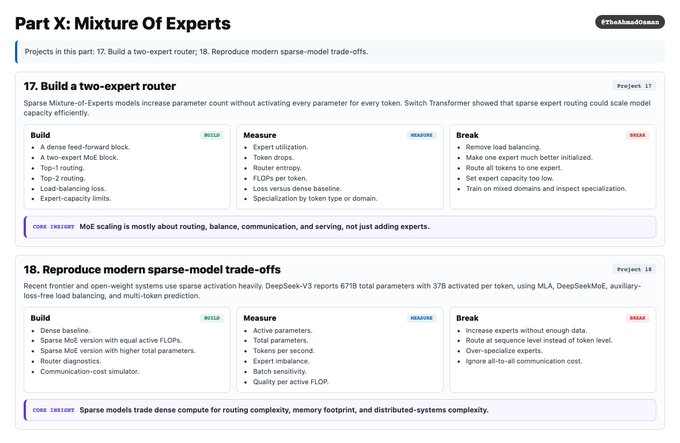Click the 'Projects in this part' summary banner
680x443 pixels.
tap(340, 52)
